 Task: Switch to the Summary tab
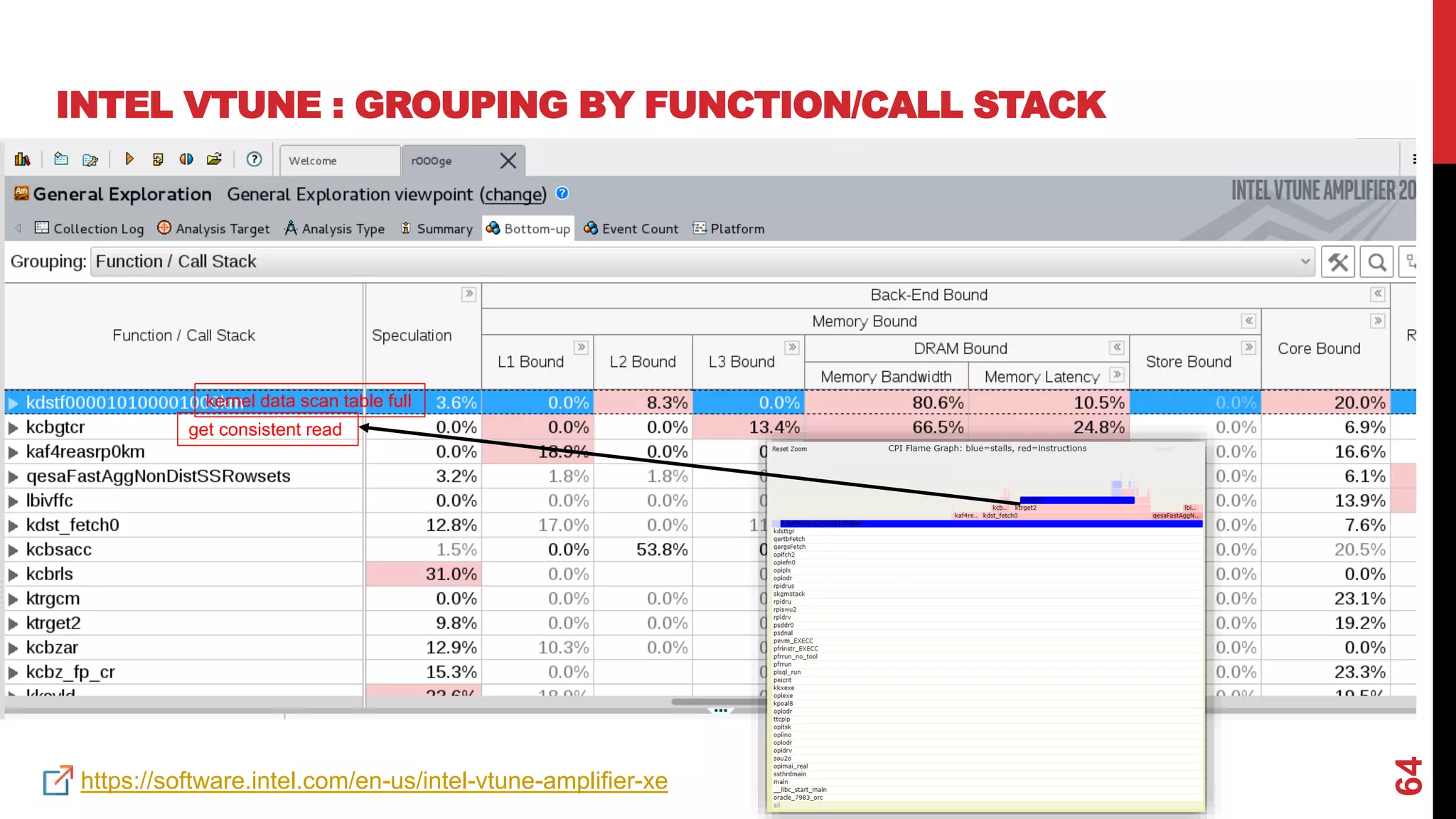pos(437,228)
